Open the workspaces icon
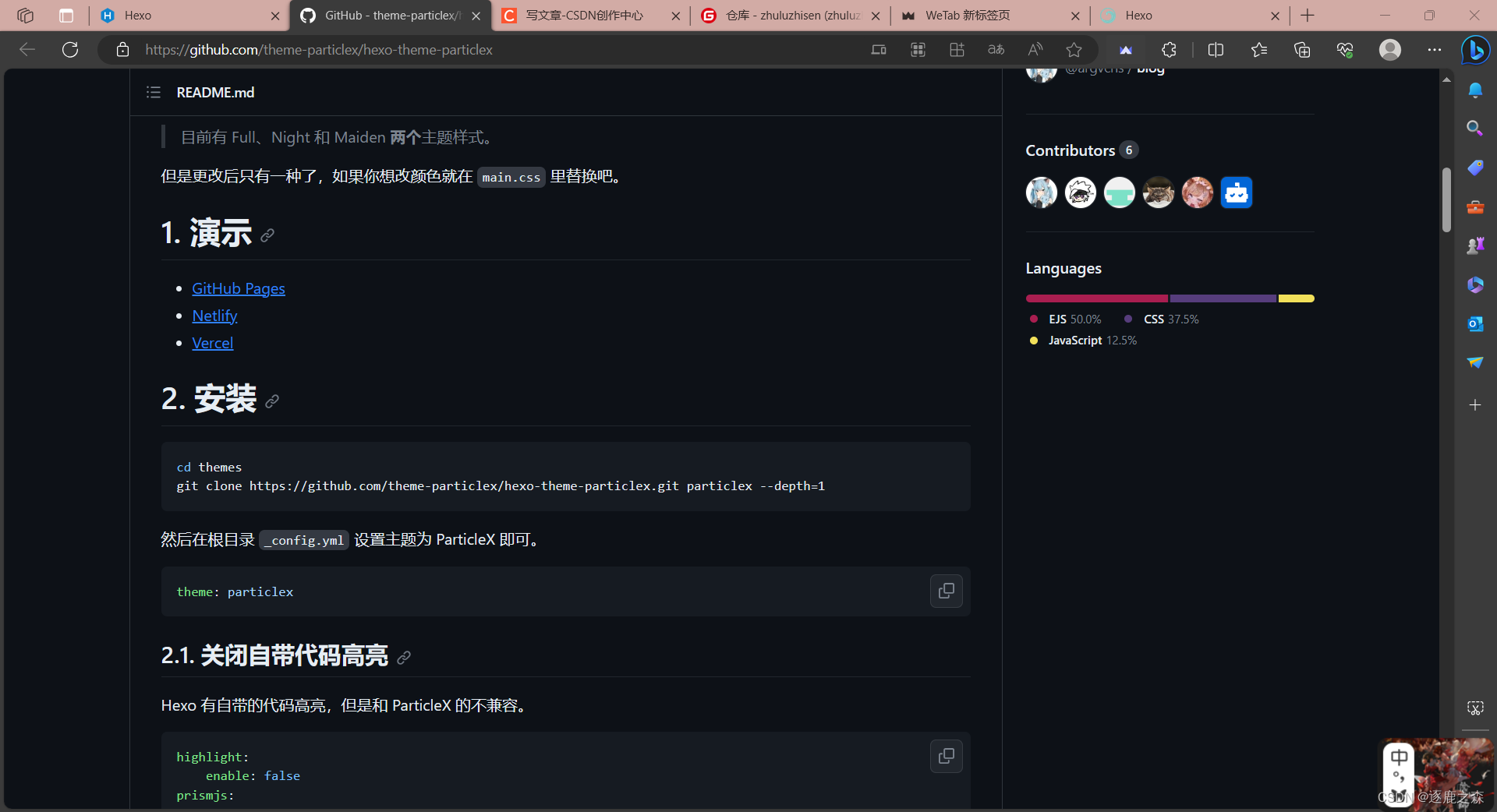The width and height of the screenshot is (1497, 812). [x=26, y=16]
